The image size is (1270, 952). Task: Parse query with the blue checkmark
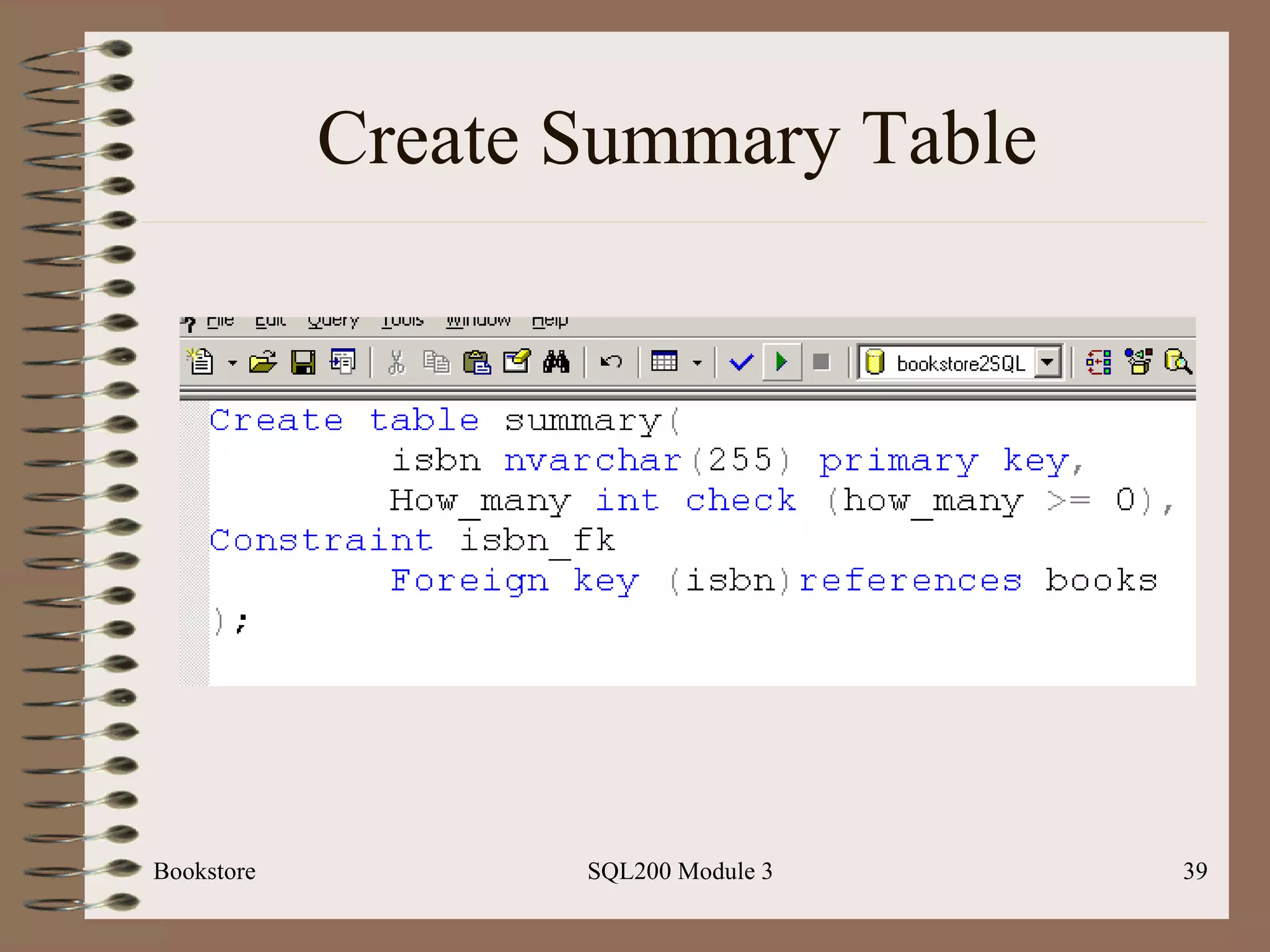tap(741, 362)
